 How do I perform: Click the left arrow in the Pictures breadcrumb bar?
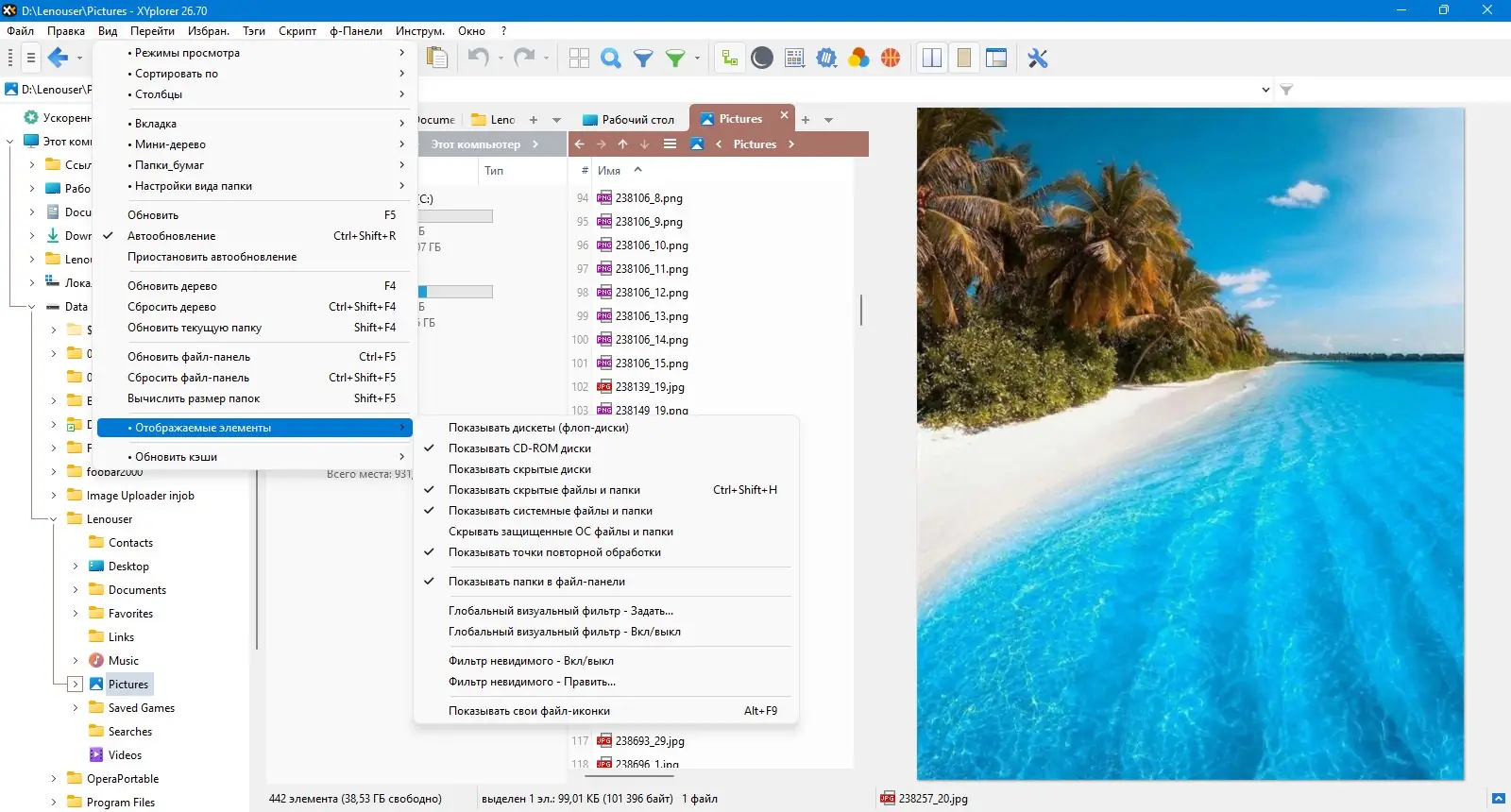[x=580, y=144]
